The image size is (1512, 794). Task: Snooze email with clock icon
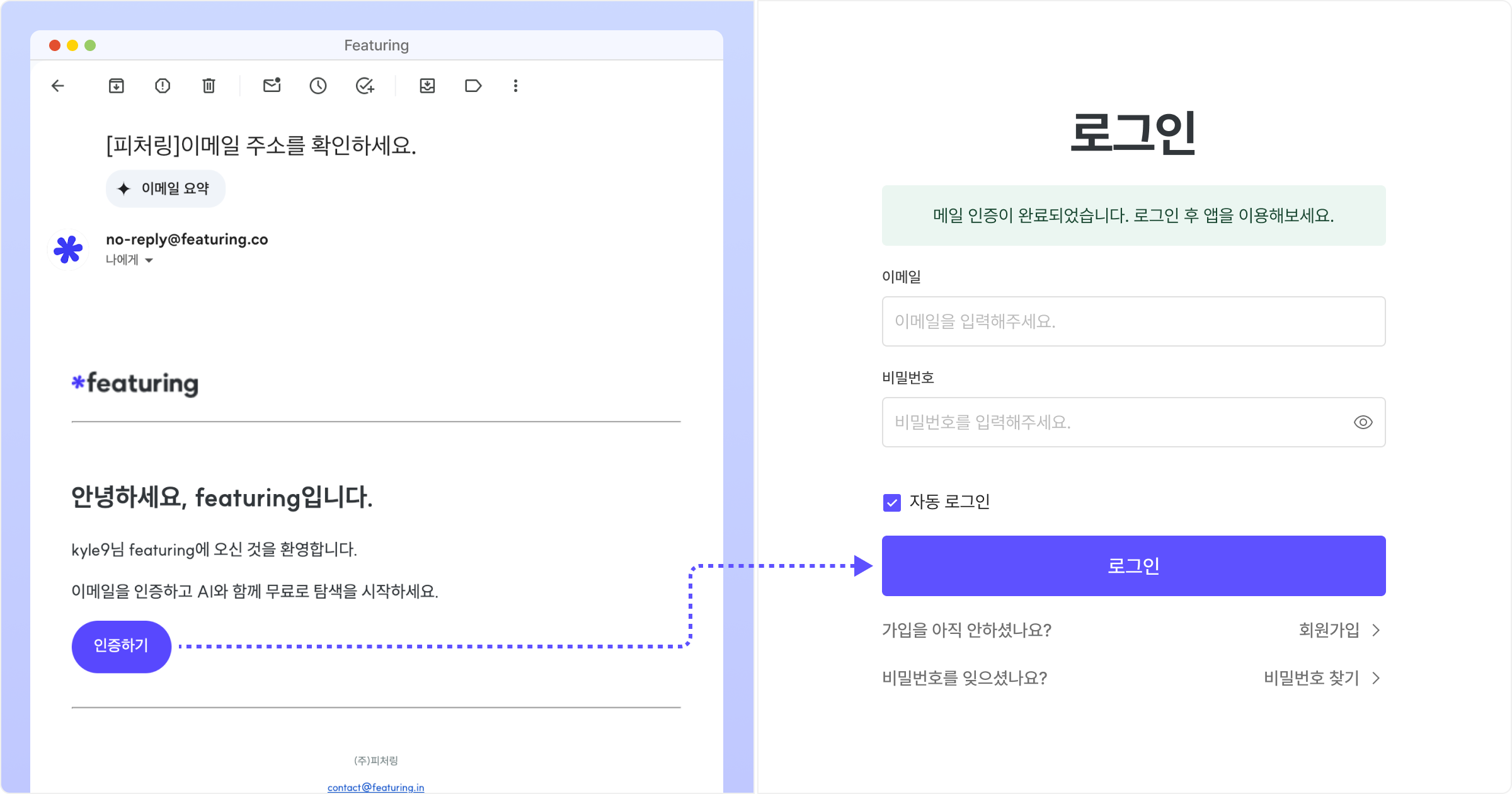[318, 86]
